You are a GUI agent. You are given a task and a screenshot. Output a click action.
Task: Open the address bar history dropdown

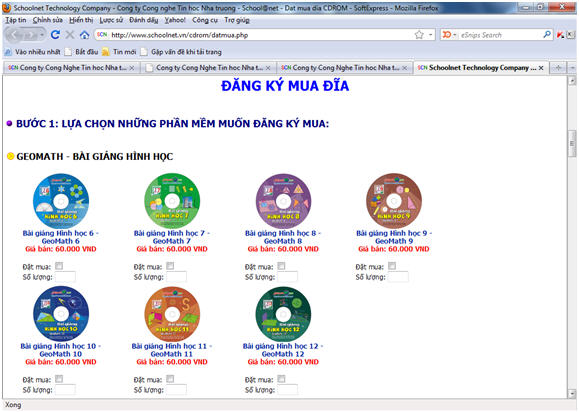pos(431,35)
